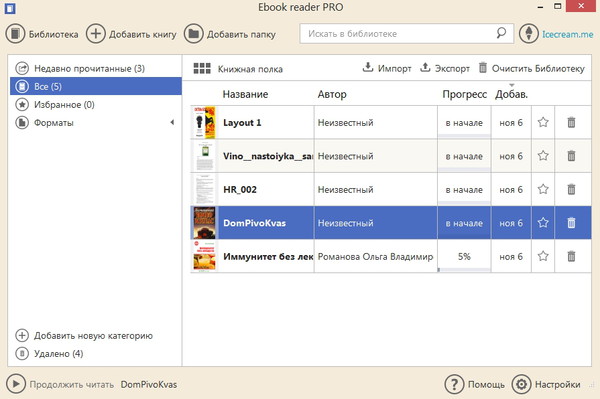Delete Иммунитет без лек with trash icon
The image size is (600, 399).
click(571, 256)
